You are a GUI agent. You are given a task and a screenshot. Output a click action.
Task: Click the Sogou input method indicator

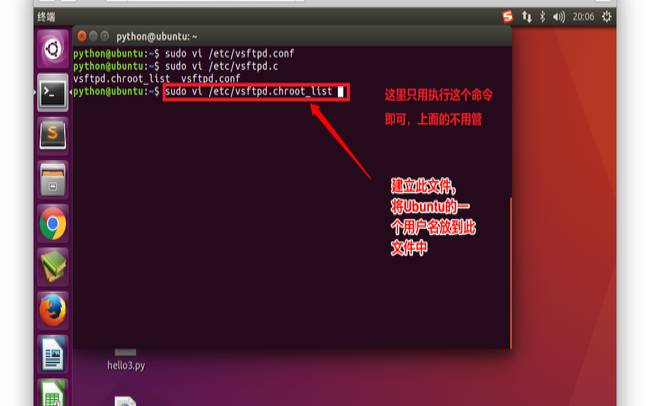507,17
